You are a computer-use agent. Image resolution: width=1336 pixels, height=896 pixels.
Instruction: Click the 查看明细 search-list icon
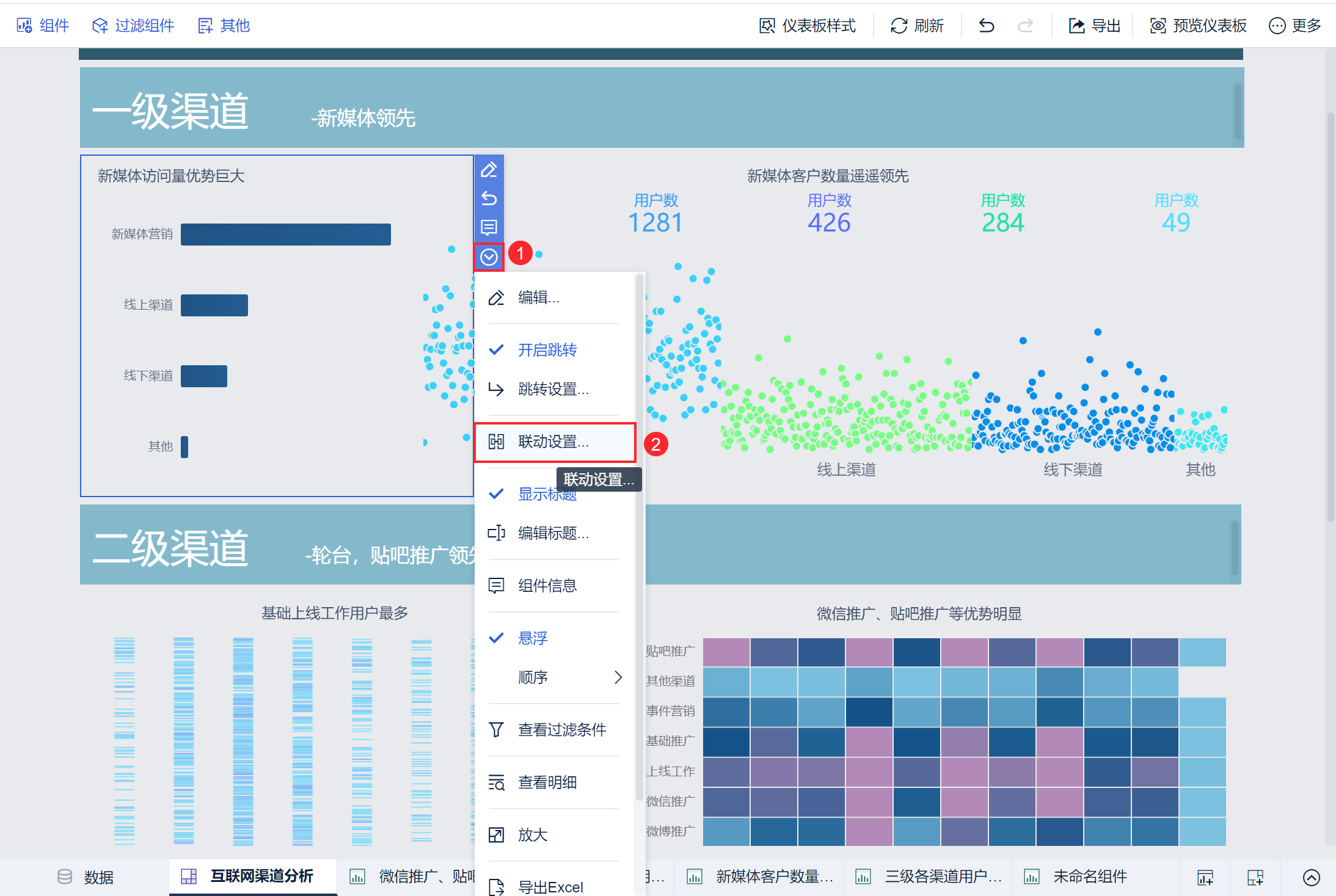click(x=497, y=782)
